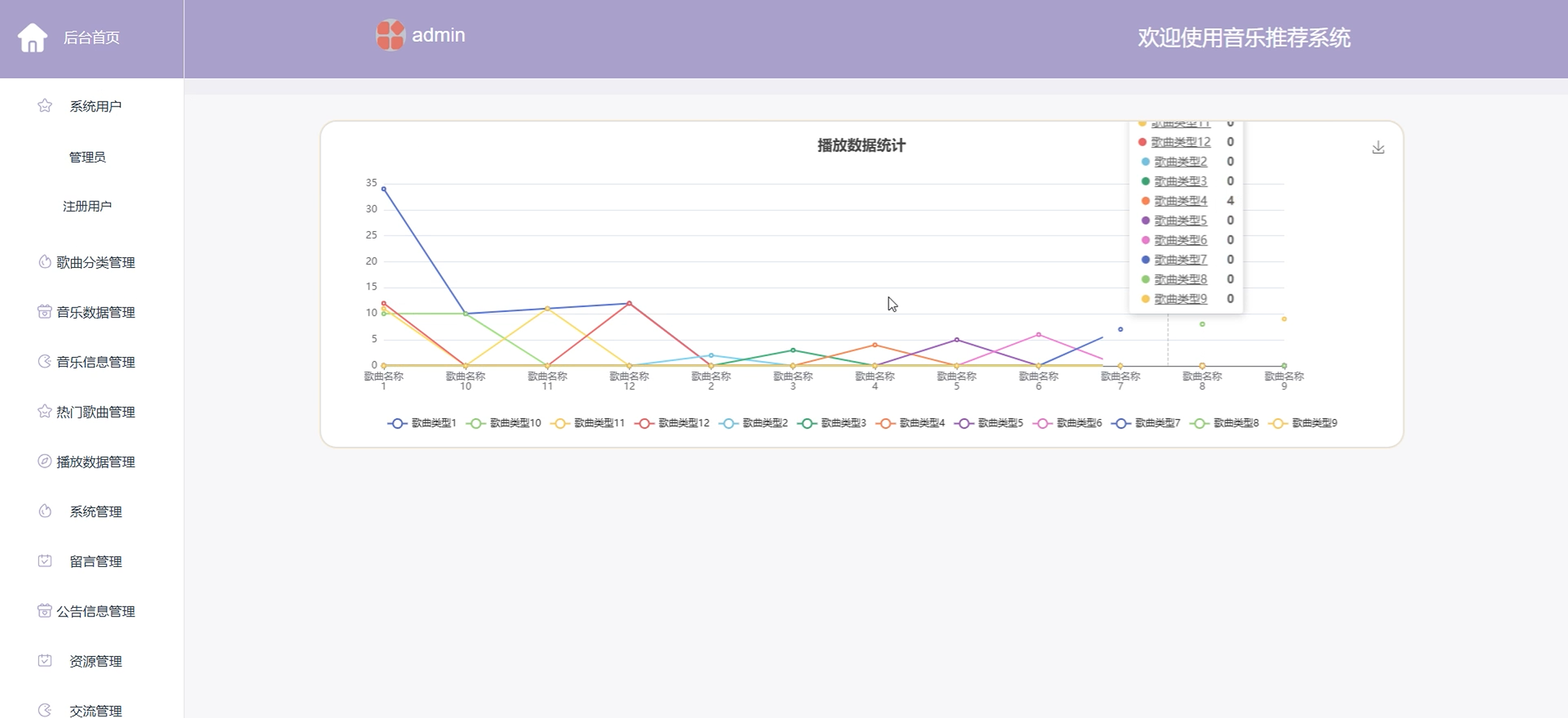
Task: Click the star icon beside 热门歌曲管理
Action: [45, 412]
